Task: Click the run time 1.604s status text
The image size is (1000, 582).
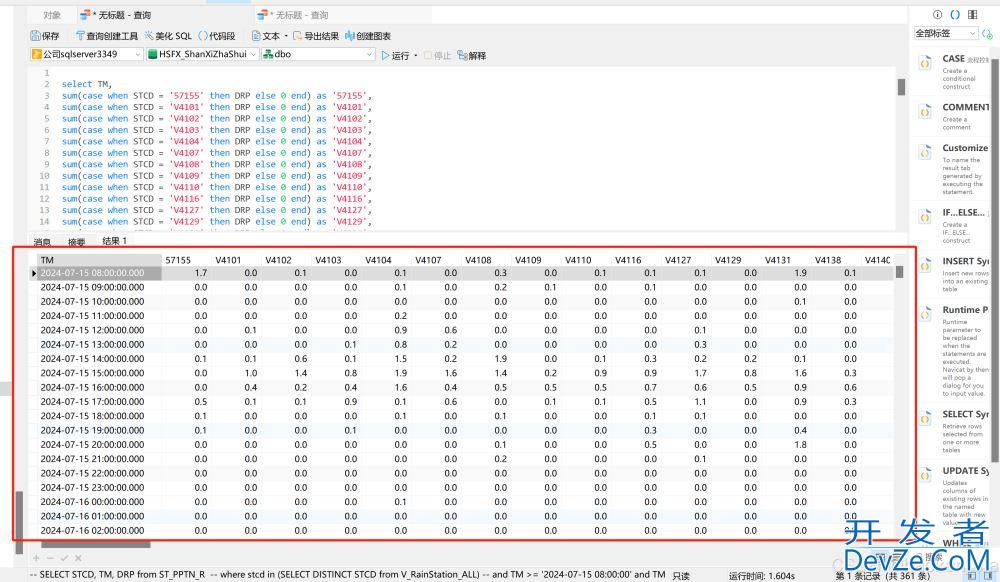Action: point(761,576)
